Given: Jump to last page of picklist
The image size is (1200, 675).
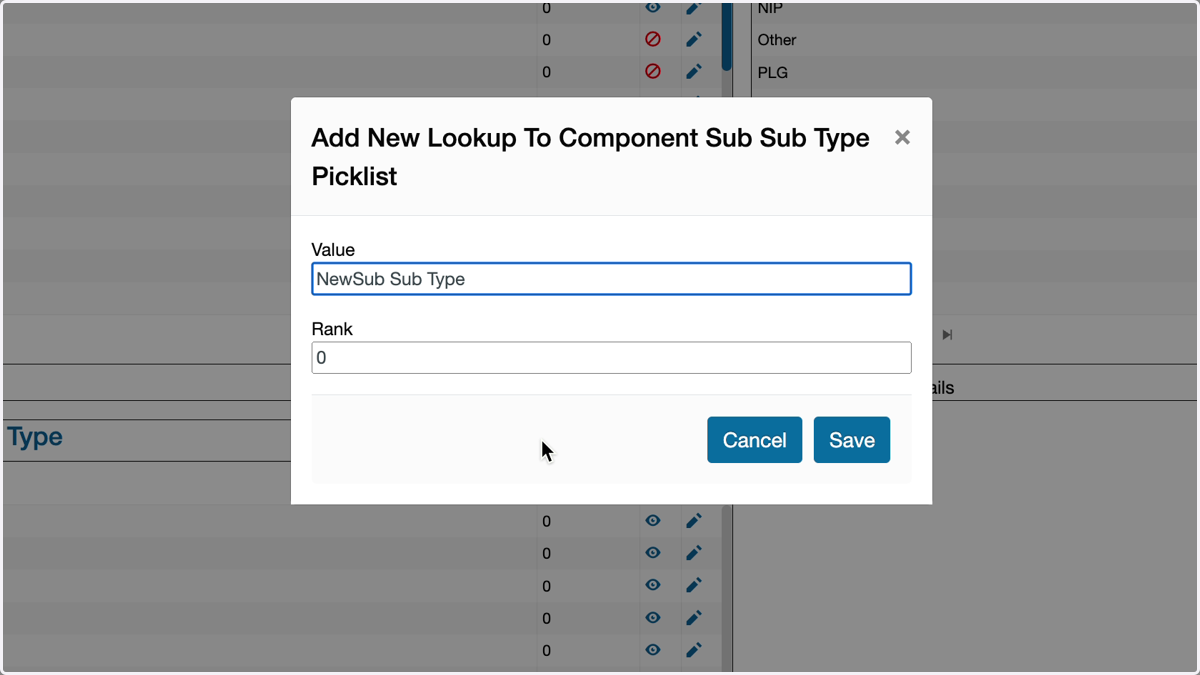Looking at the screenshot, I should tap(947, 335).
